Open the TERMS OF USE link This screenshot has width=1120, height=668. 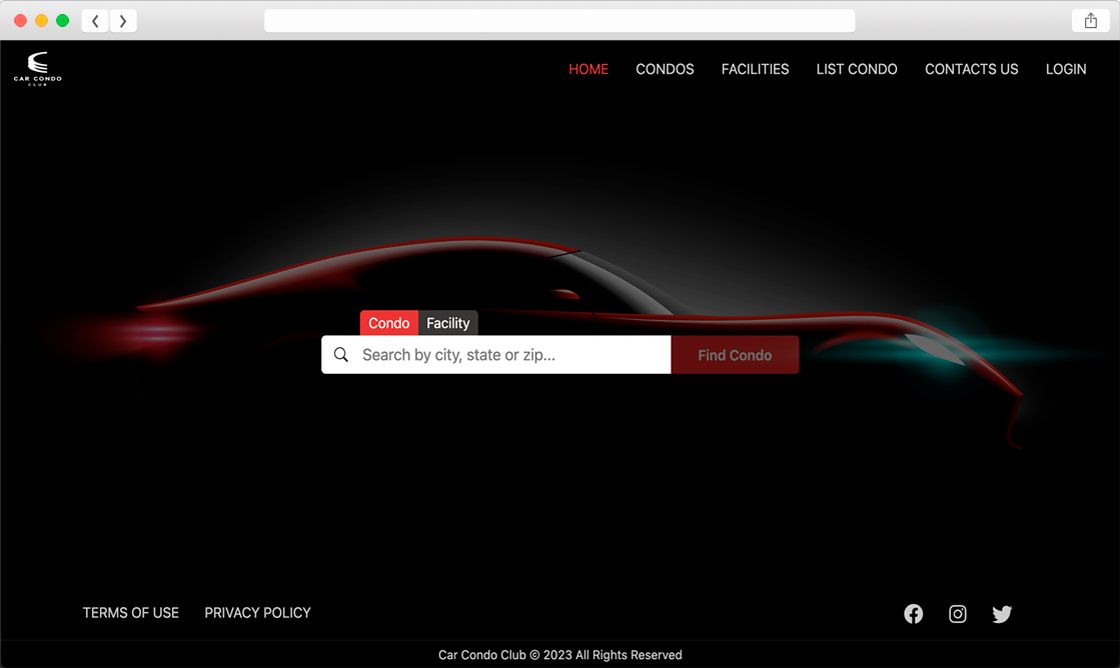131,613
